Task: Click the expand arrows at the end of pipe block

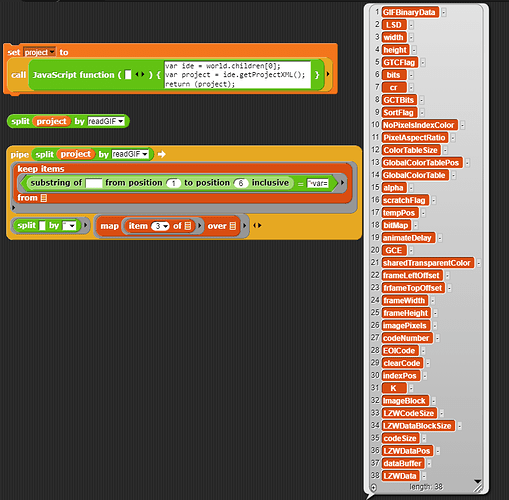Action: click(x=257, y=226)
